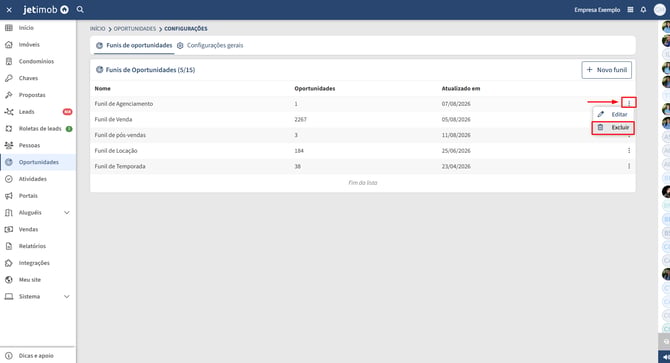Click the red Leads notification badge
Screen dimensions: 670x363
coord(67,111)
